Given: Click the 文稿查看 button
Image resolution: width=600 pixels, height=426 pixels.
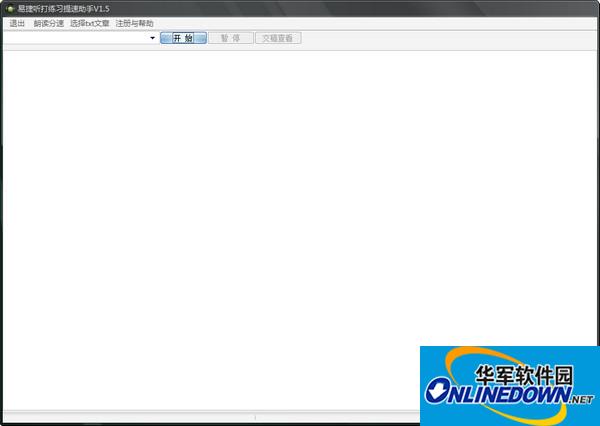Looking at the screenshot, I should [277, 38].
